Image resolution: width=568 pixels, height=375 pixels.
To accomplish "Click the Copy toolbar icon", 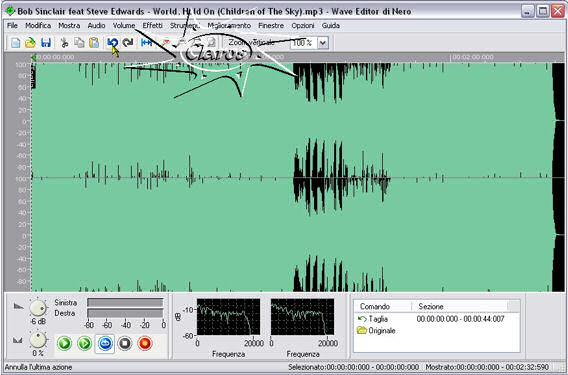I will [79, 43].
